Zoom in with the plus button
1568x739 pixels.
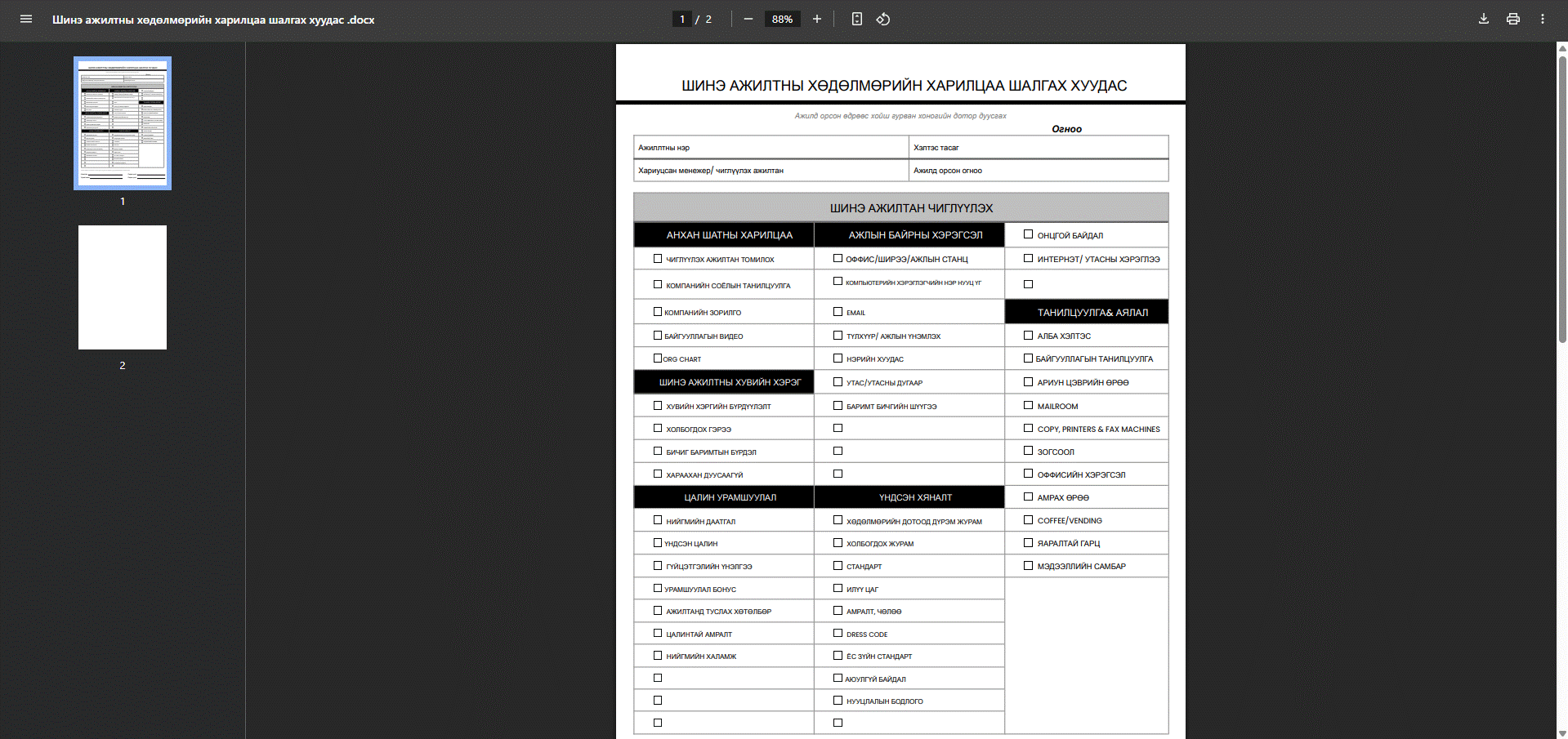pyautogui.click(x=816, y=19)
